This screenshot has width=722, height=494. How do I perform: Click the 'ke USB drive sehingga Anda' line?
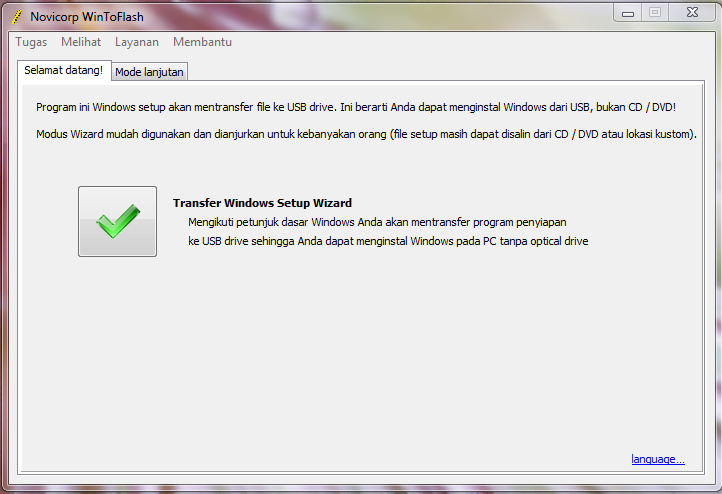(x=388, y=241)
